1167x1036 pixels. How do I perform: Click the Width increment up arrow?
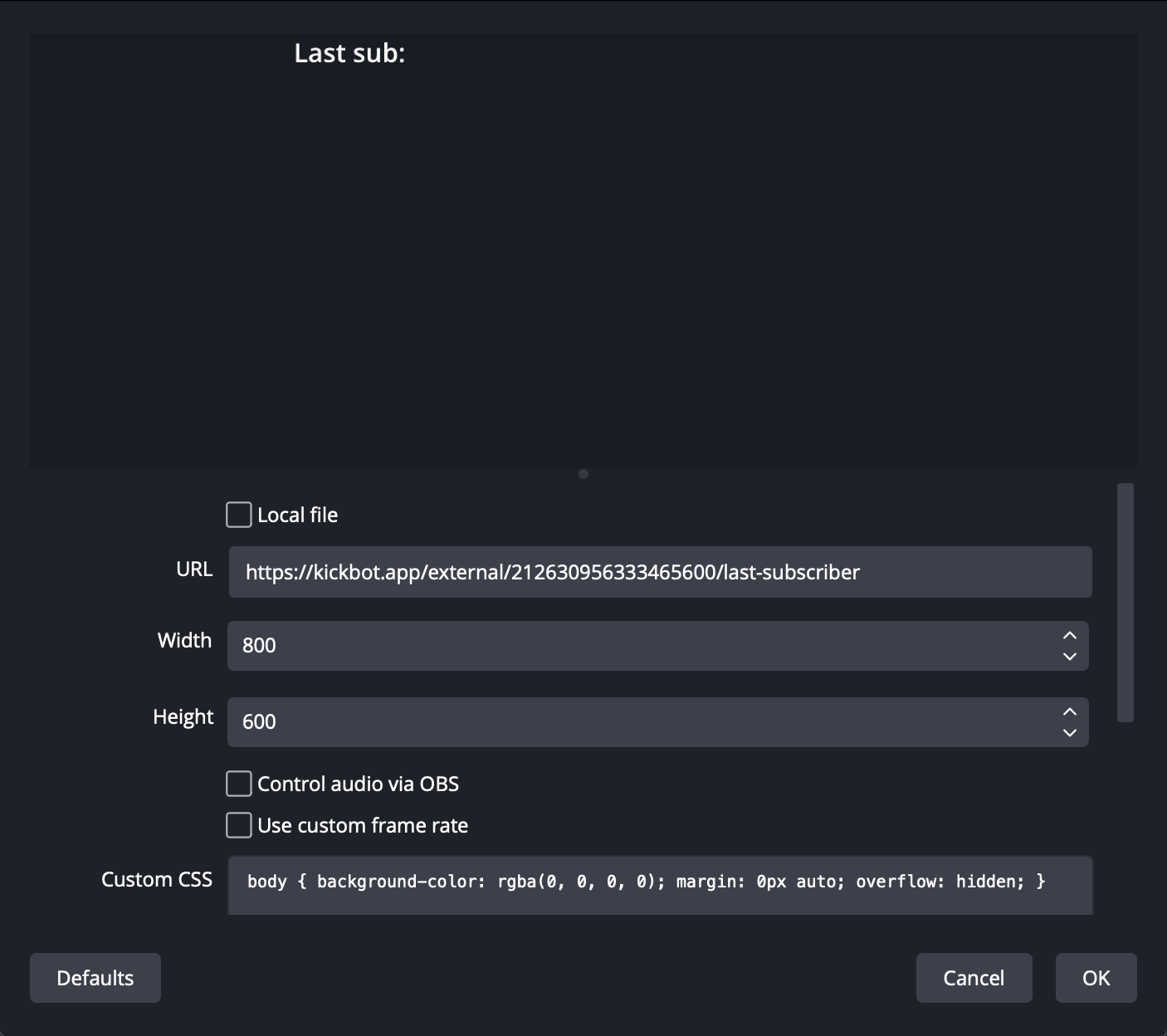1070,635
